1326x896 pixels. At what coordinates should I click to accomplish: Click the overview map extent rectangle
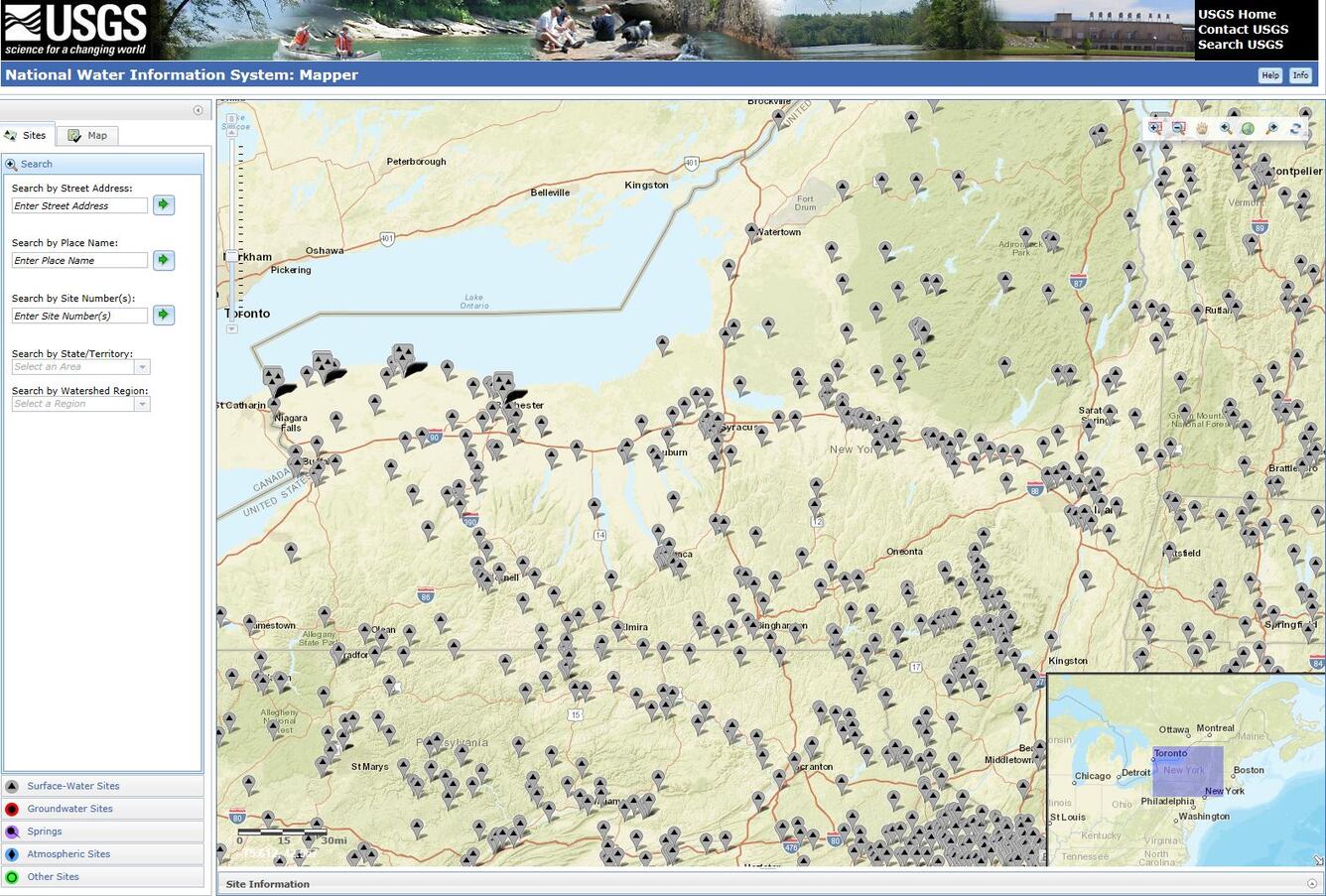[x=1188, y=772]
